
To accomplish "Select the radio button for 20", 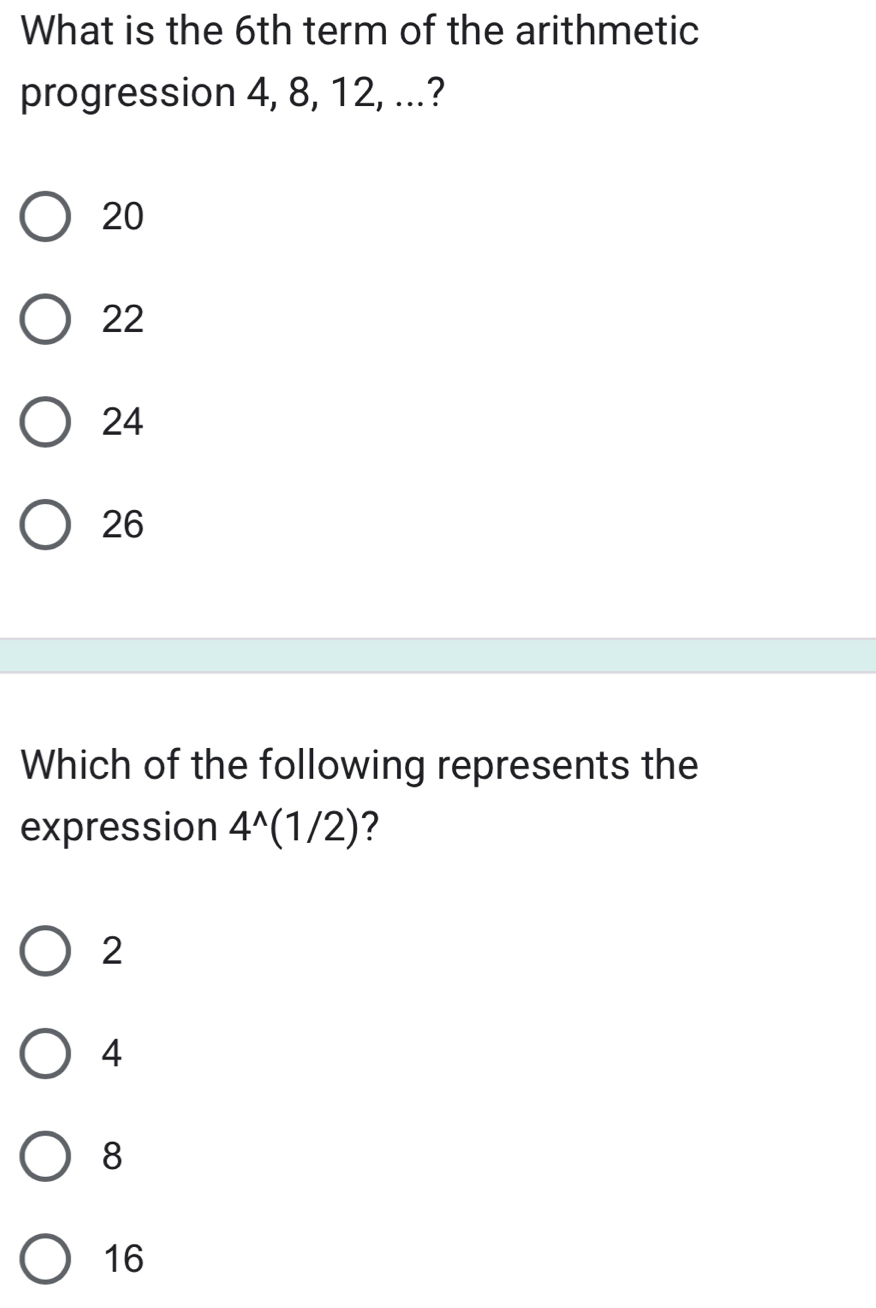I will [46, 217].
